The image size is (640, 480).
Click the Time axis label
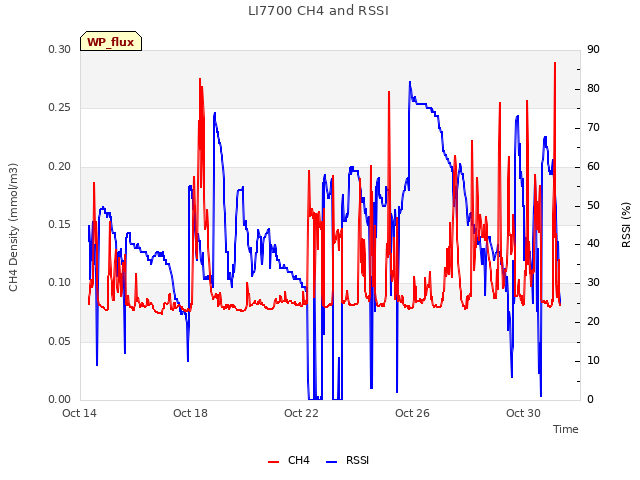click(x=566, y=429)
